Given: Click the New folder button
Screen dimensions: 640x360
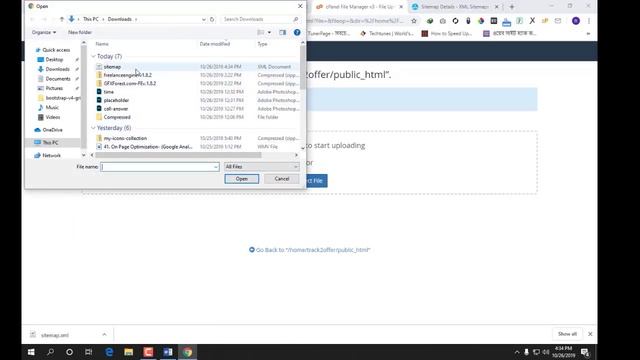Looking at the screenshot, I should (80, 32).
